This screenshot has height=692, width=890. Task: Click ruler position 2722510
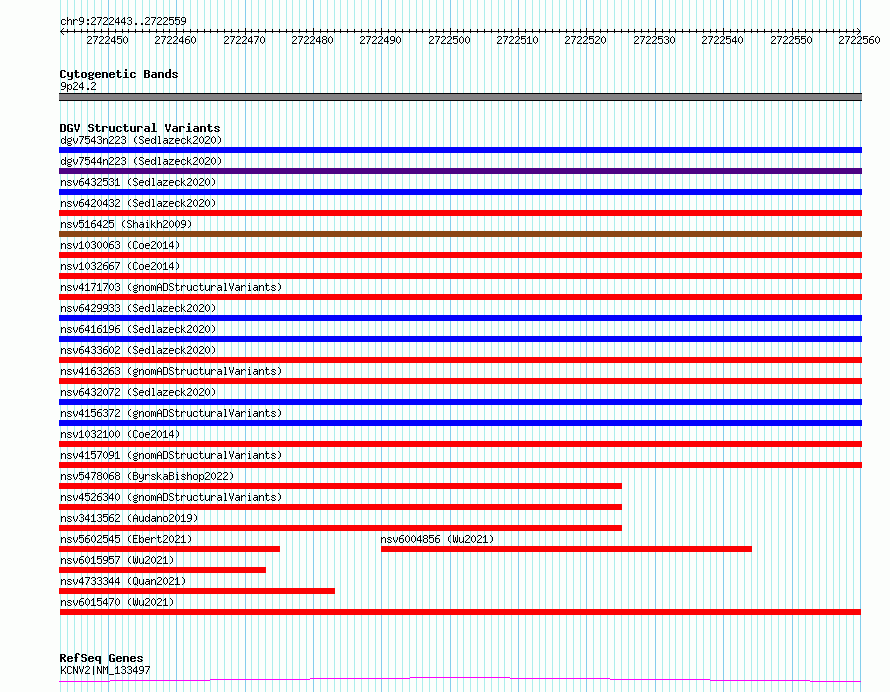517,40
